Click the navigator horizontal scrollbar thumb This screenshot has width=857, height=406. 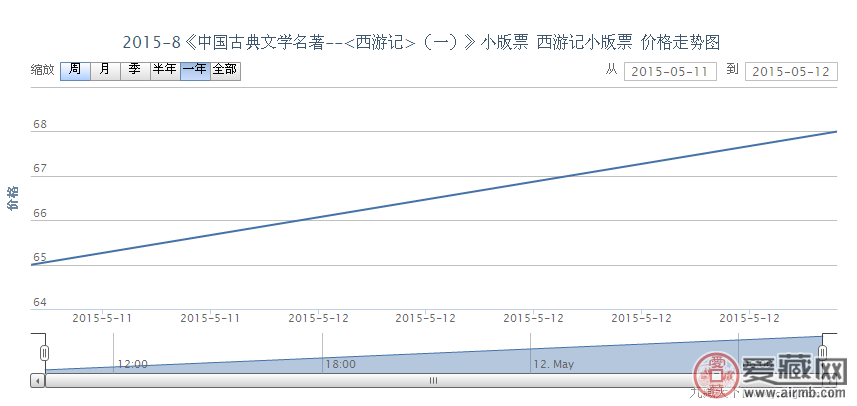[x=433, y=380]
